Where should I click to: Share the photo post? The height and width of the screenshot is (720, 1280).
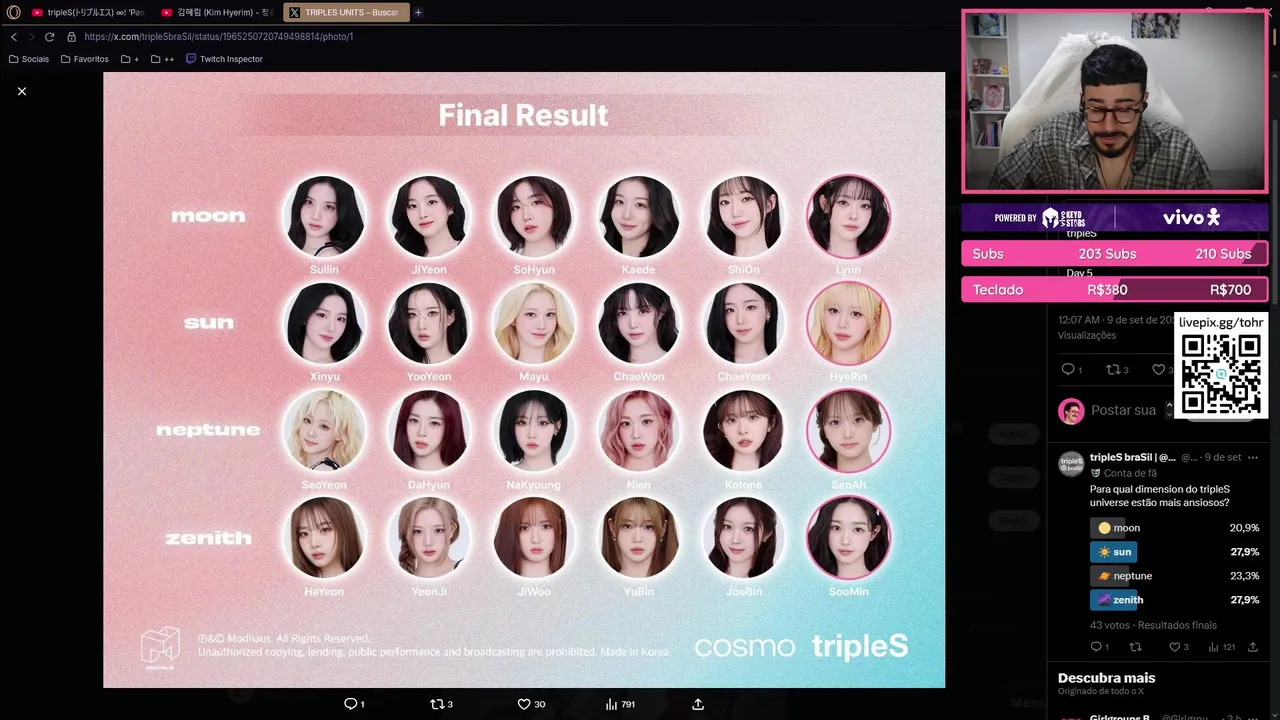(698, 704)
